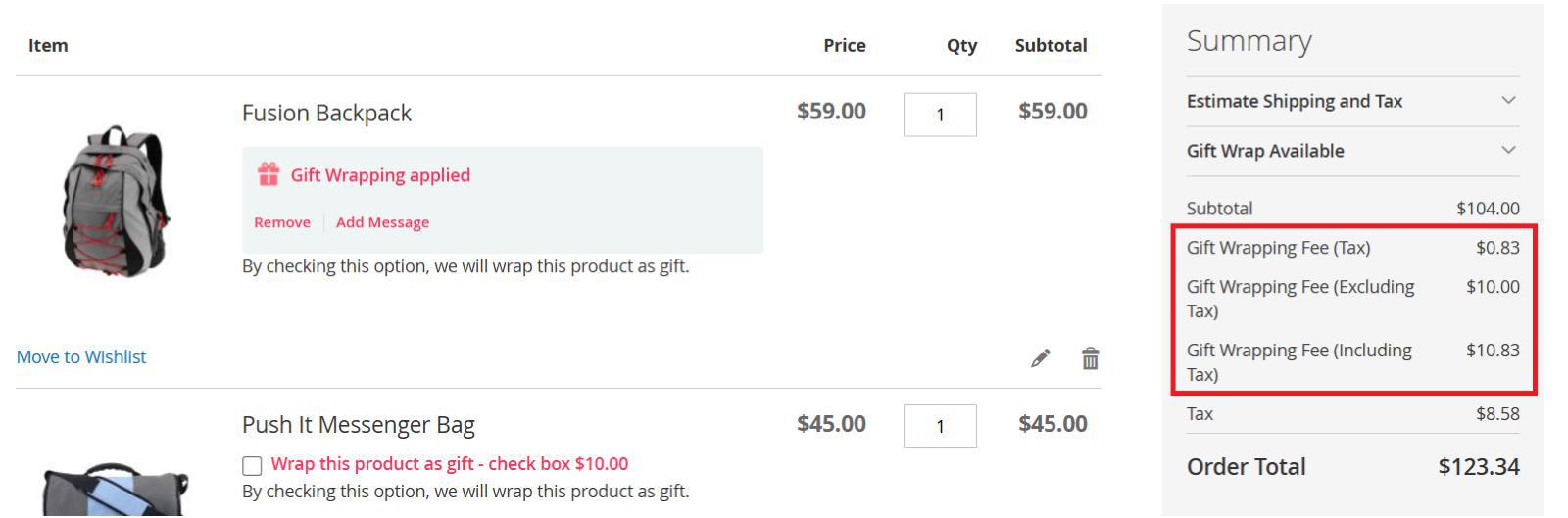Delete Fusion Backpack with the trash icon
The image size is (1568, 518).
tap(1090, 358)
